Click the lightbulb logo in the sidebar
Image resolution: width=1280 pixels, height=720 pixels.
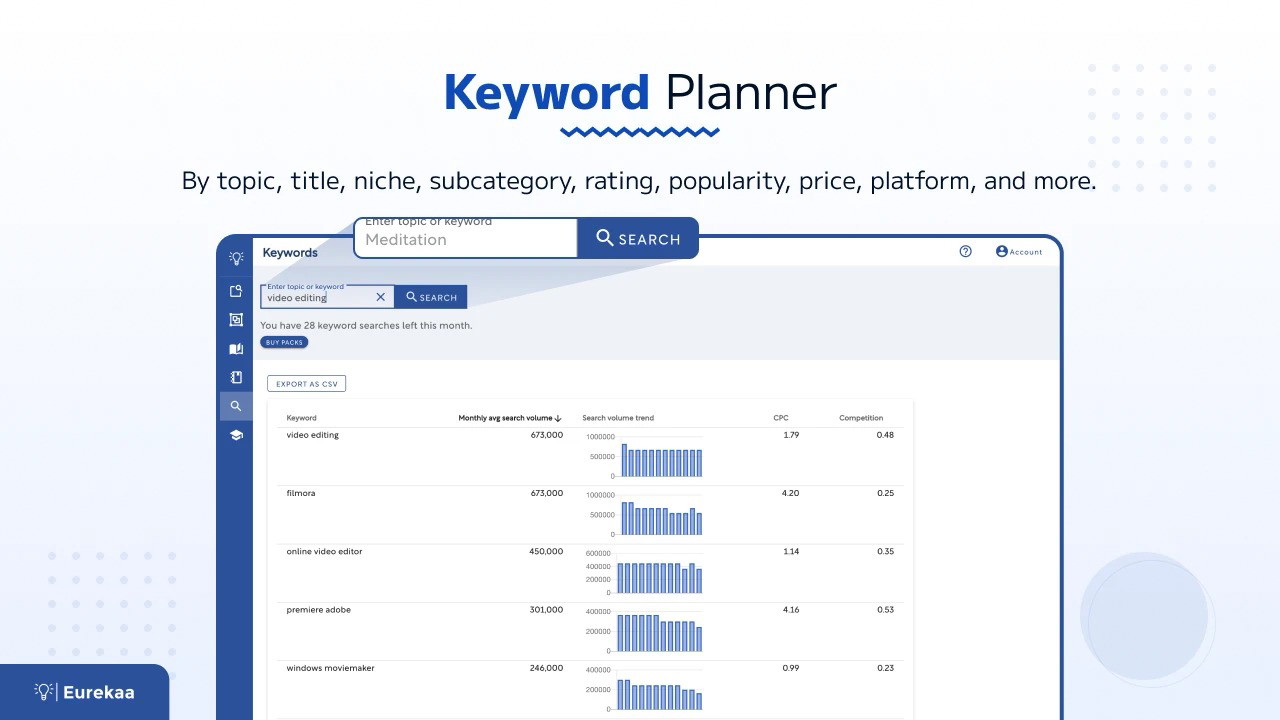click(236, 258)
